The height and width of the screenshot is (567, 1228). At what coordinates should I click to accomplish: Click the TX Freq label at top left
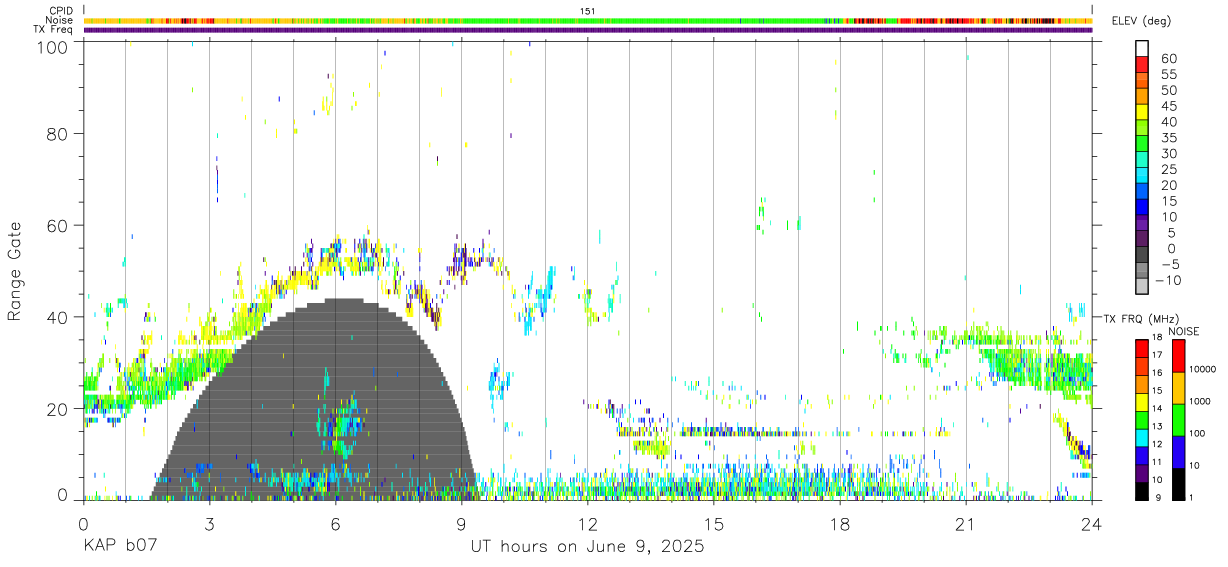tap(53, 30)
